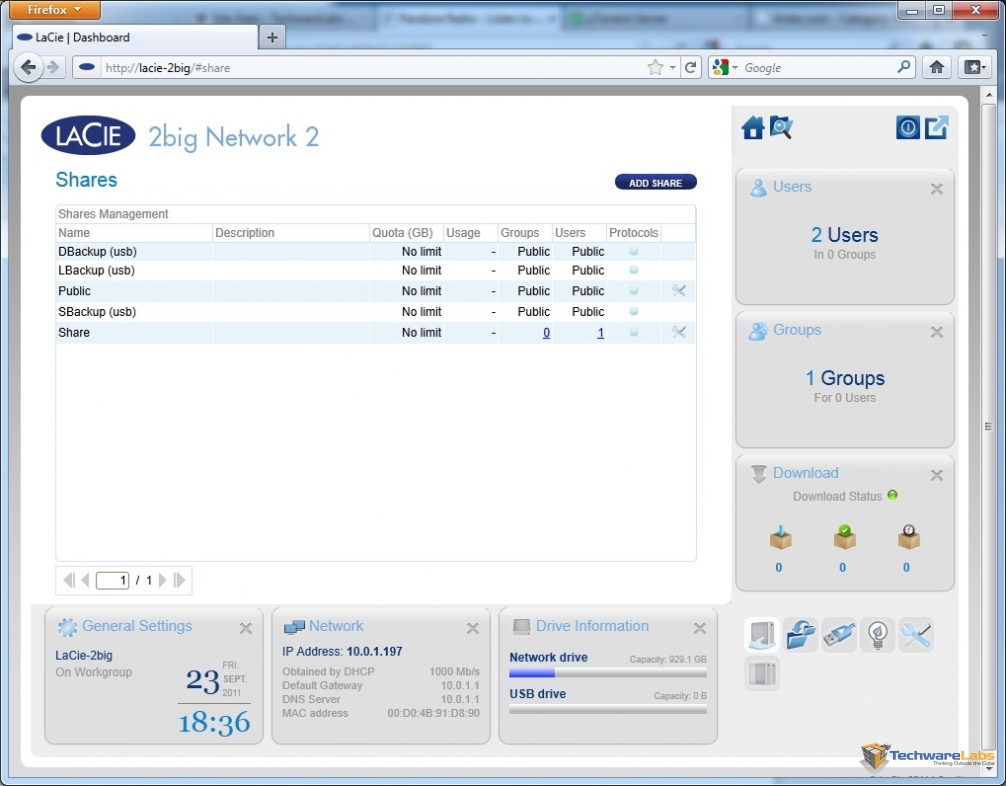Click the USB drive capacity bar

608,710
